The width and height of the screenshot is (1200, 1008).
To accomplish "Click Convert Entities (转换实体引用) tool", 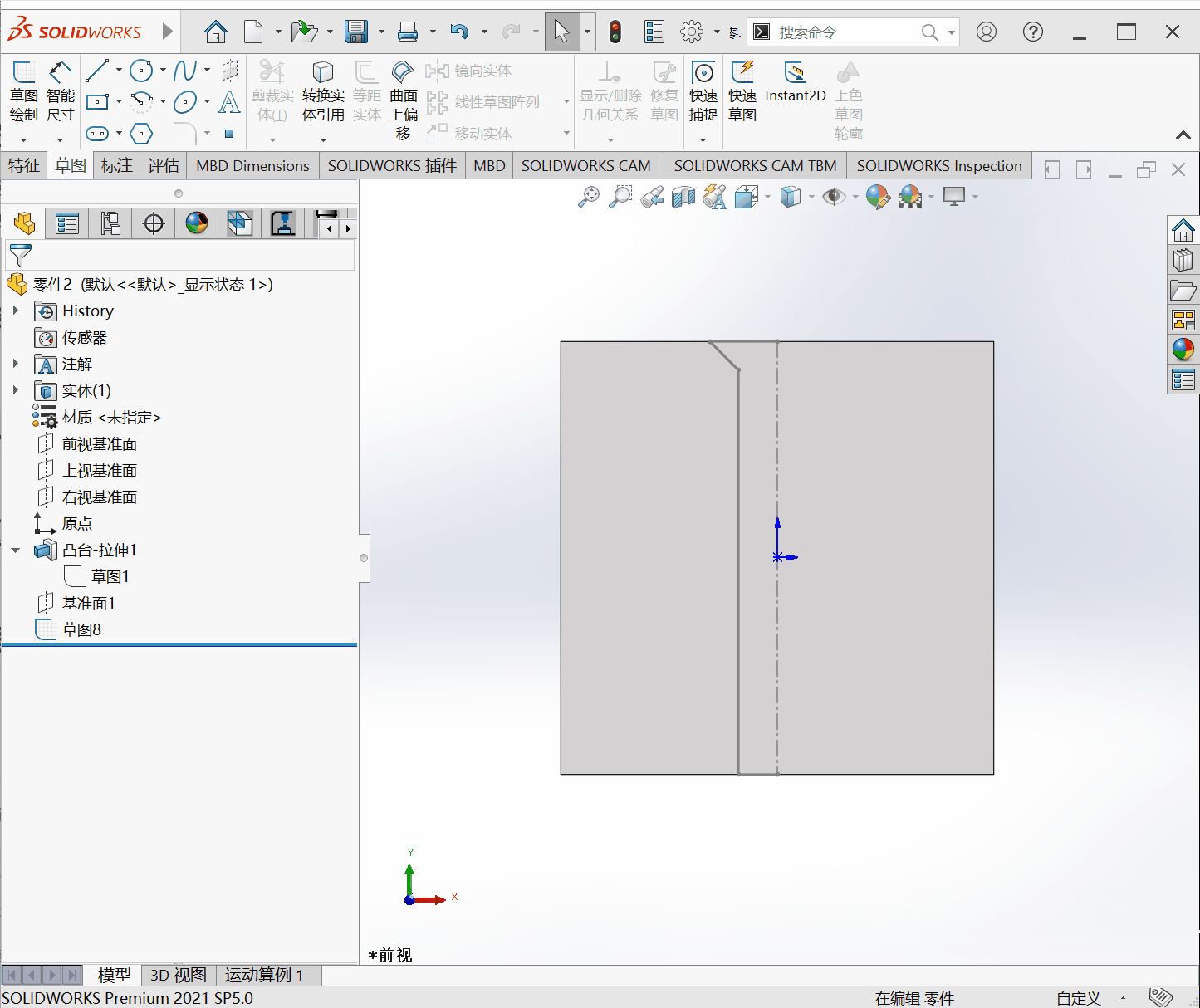I will click(323, 92).
